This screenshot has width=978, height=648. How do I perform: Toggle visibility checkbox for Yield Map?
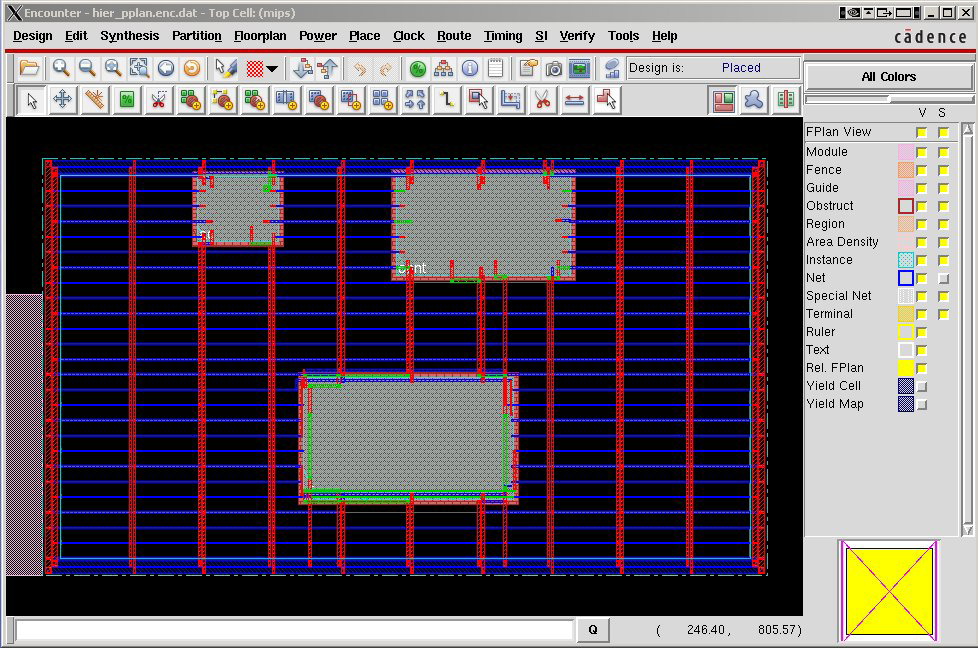tap(922, 404)
